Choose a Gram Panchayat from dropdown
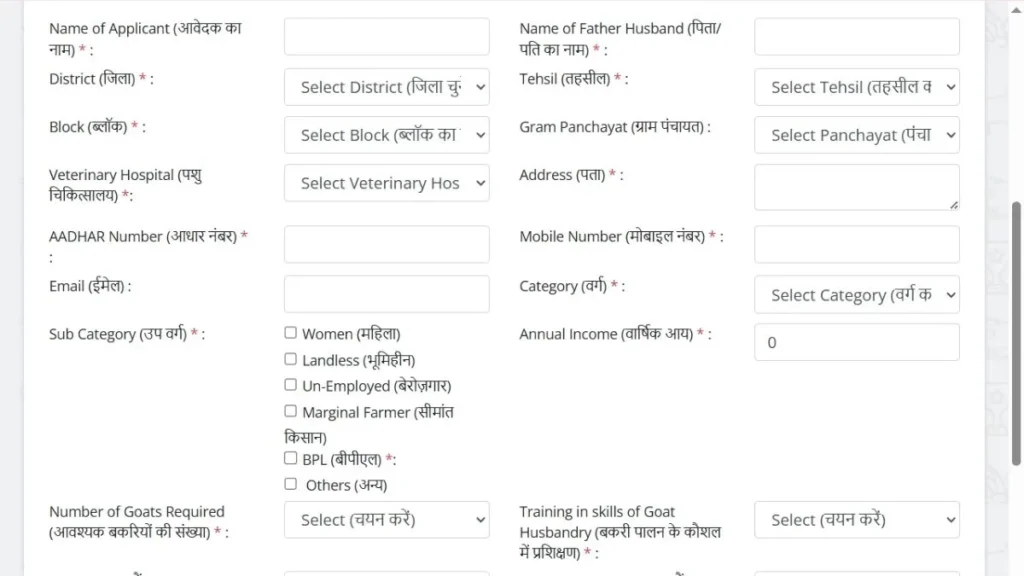1024x576 pixels. click(856, 135)
